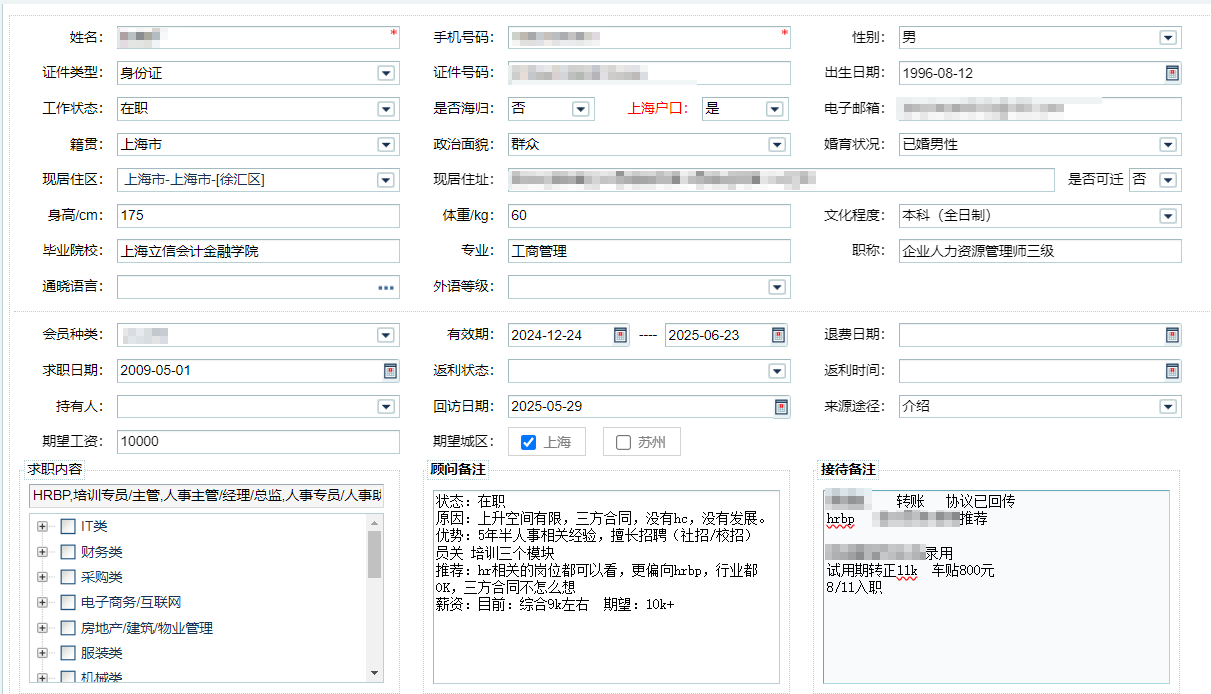The height and width of the screenshot is (694, 1211).
Task: Open the 上海户口 dropdown
Action: pos(774,109)
